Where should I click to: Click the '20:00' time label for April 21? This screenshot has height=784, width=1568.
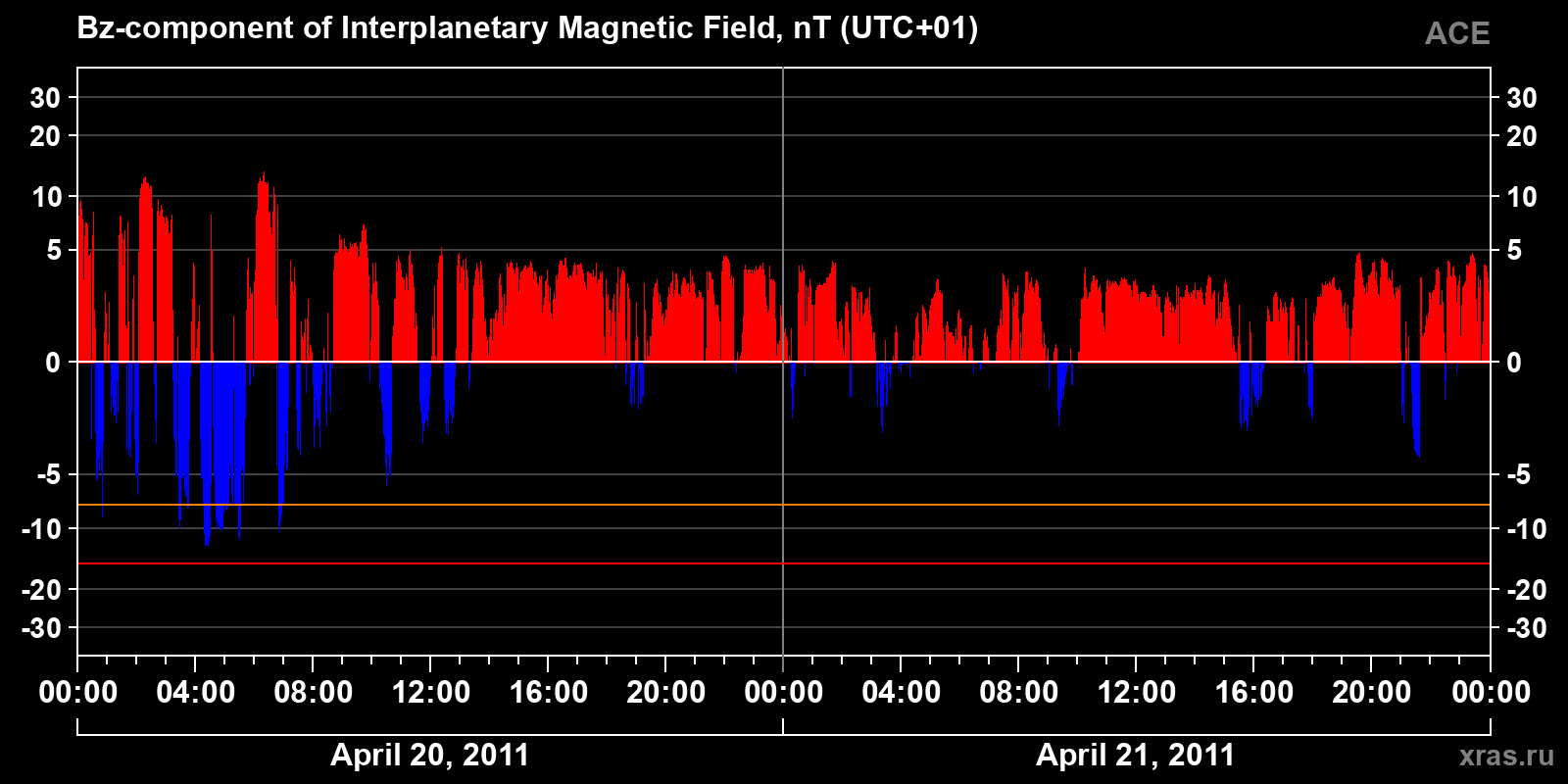tap(1372, 693)
